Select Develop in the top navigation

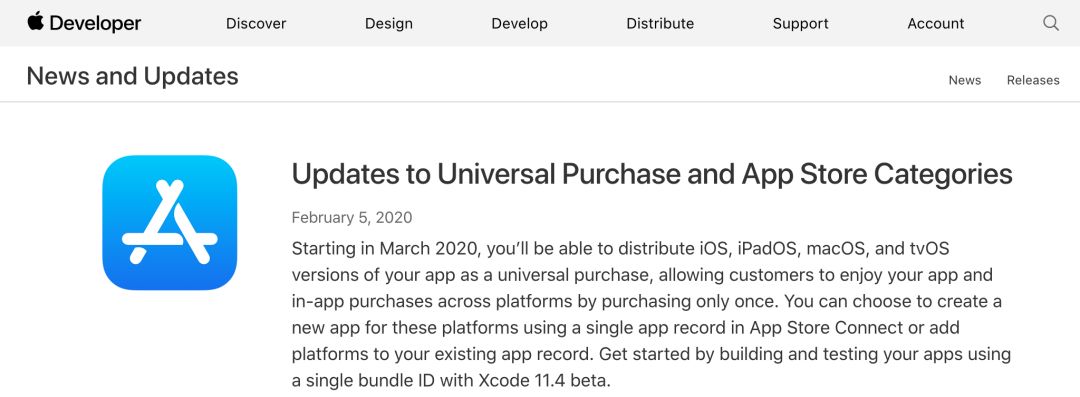point(519,23)
